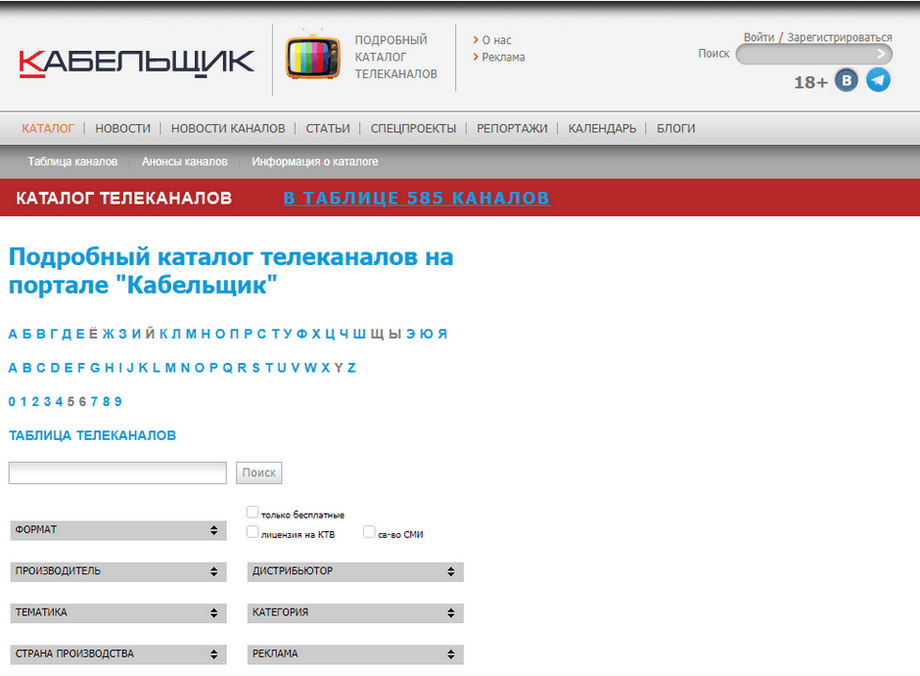Expand the СТРАНА ПРОИЗВОДСТВА dropdown
The width and height of the screenshot is (920, 676).
pyautogui.click(x=119, y=654)
